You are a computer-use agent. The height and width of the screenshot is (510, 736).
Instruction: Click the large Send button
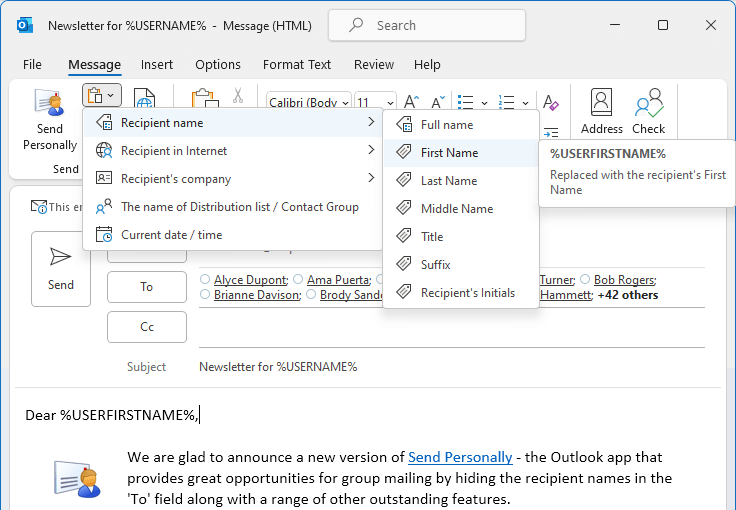tap(61, 269)
